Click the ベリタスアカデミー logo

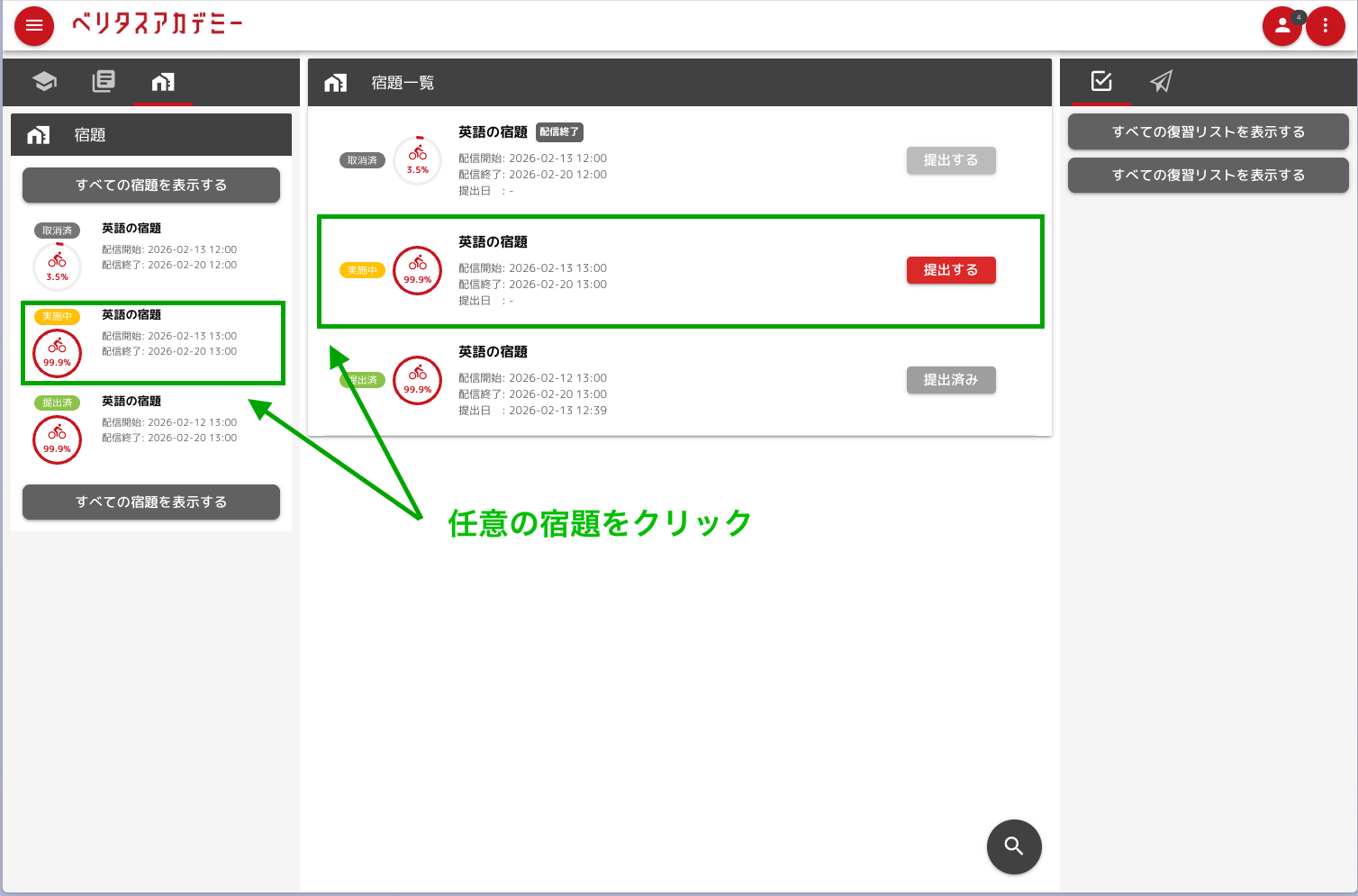tap(158, 24)
